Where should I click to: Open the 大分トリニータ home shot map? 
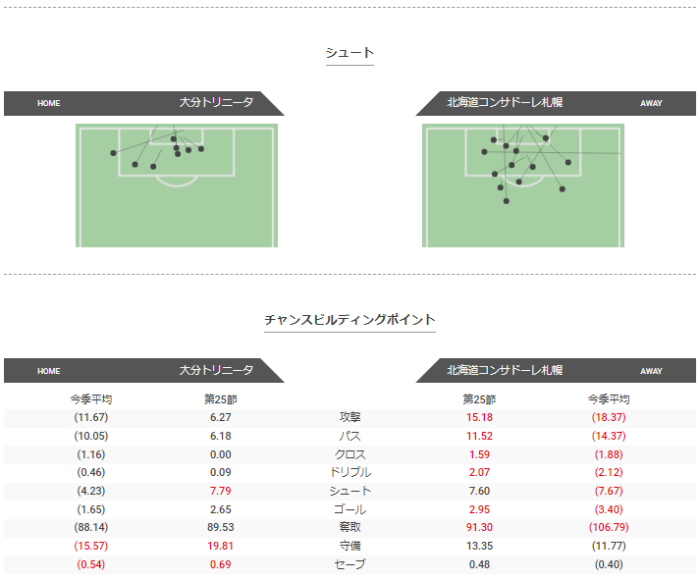[177, 185]
